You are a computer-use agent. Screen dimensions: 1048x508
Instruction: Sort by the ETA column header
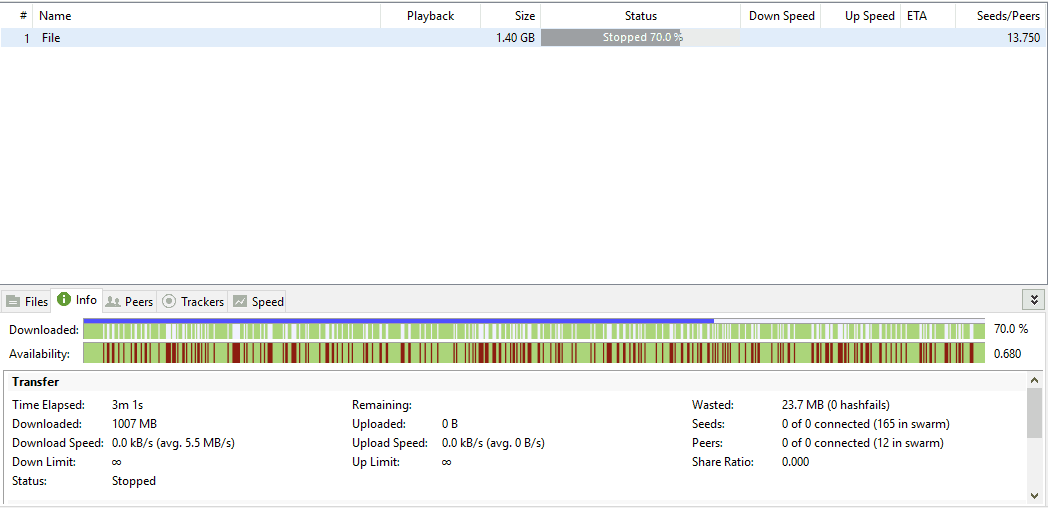[x=928, y=16]
